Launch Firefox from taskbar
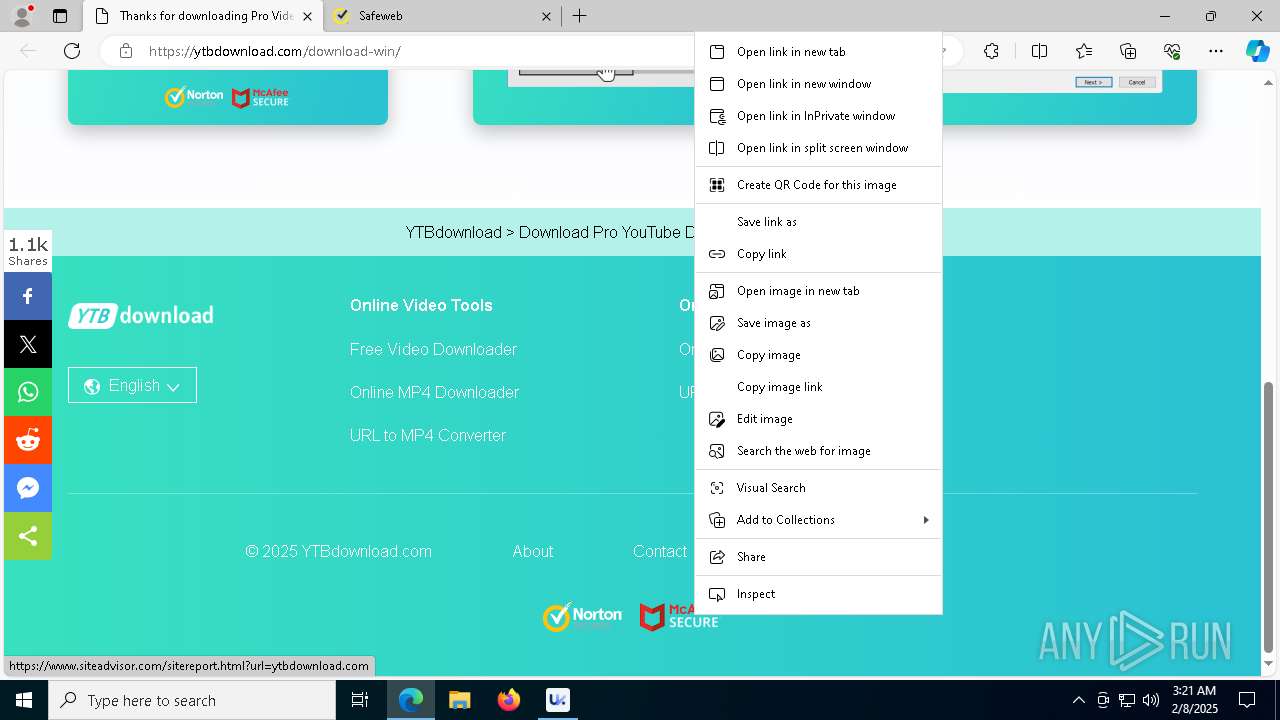Image resolution: width=1280 pixels, height=720 pixels. point(509,700)
